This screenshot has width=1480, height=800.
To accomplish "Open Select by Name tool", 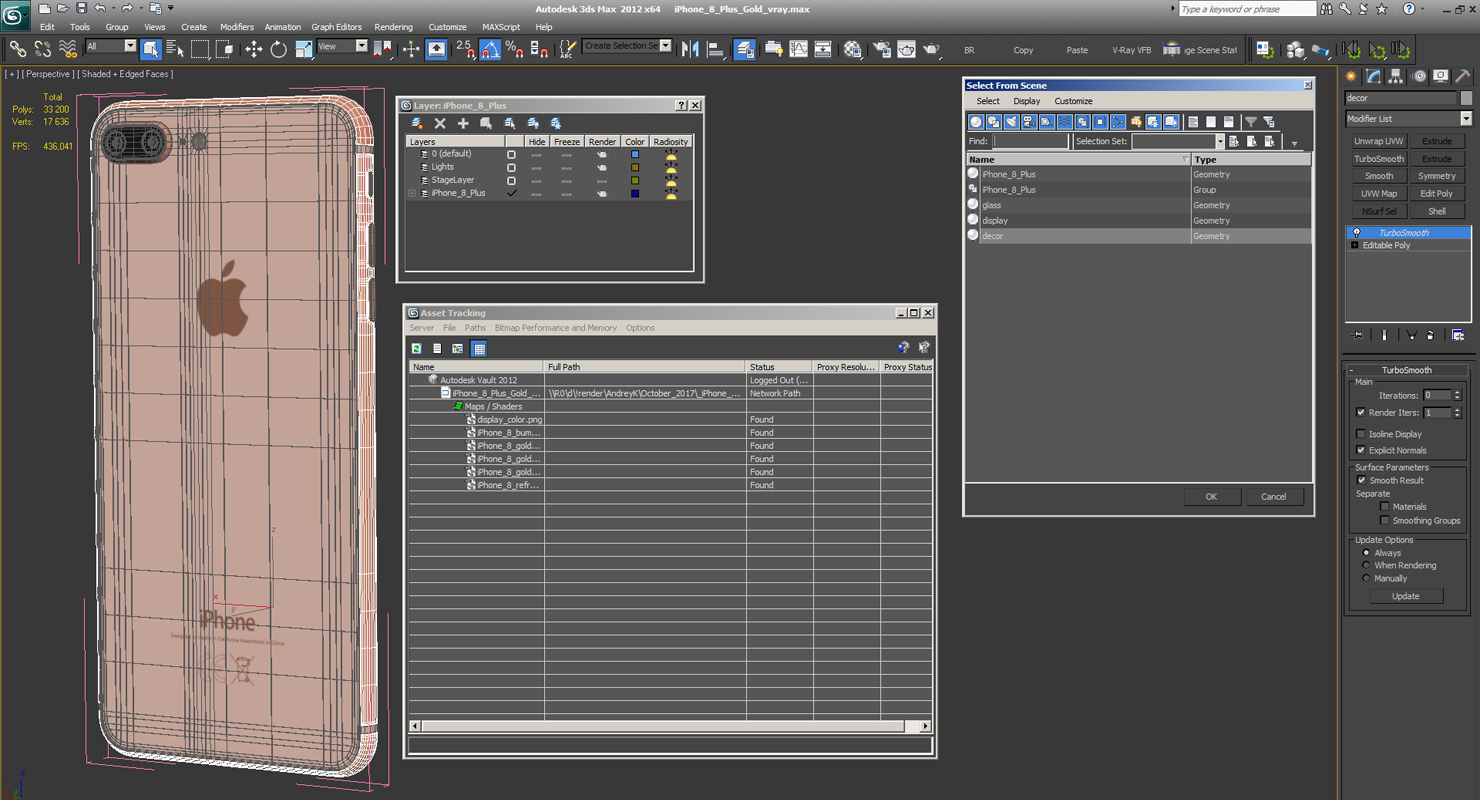I will (175, 48).
